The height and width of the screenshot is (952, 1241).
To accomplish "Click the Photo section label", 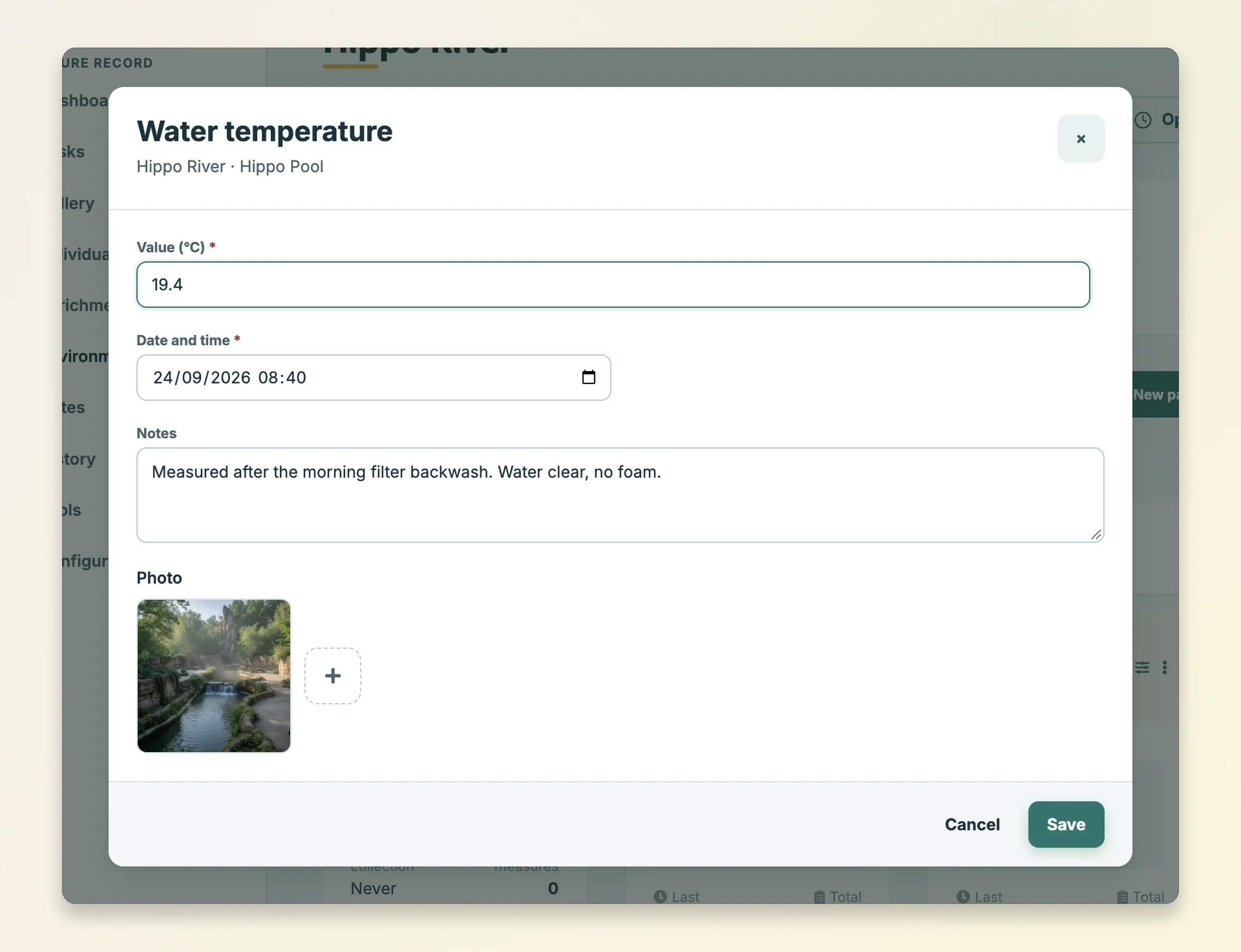I will (x=159, y=577).
